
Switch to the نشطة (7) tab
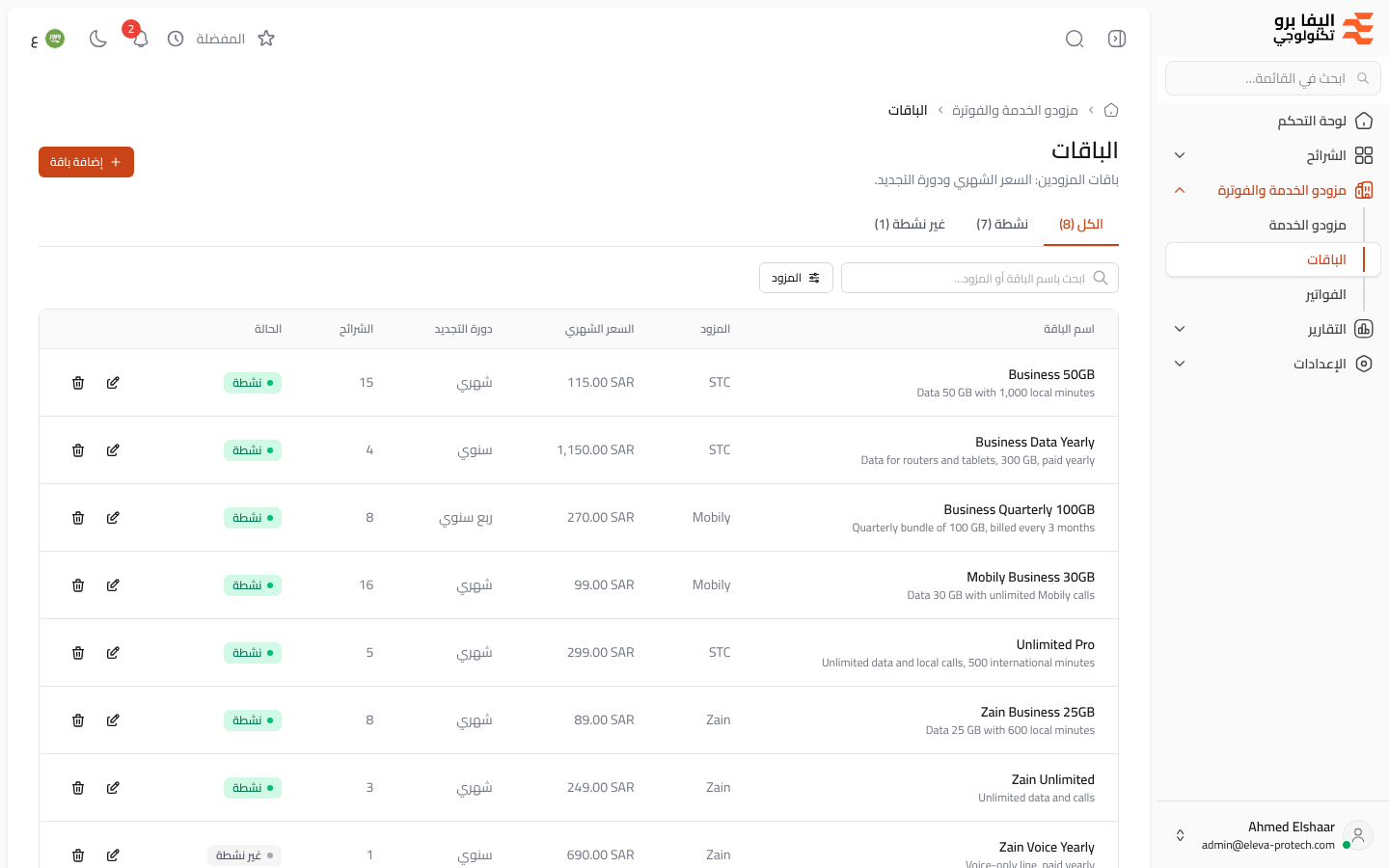point(1002,224)
